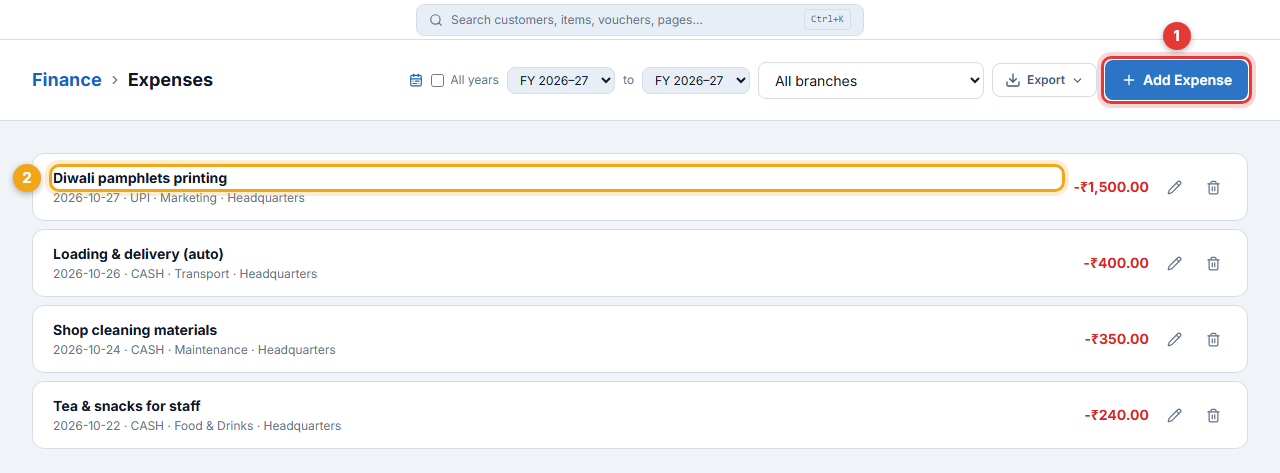Edit the Tea & snacks expense
1280x473 pixels.
[1175, 415]
